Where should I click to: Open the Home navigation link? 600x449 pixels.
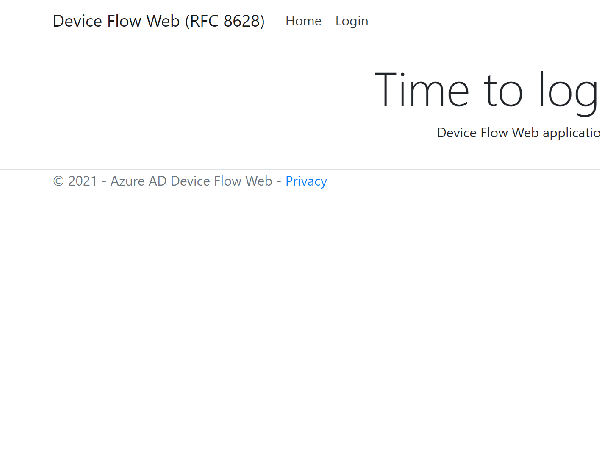pos(303,21)
